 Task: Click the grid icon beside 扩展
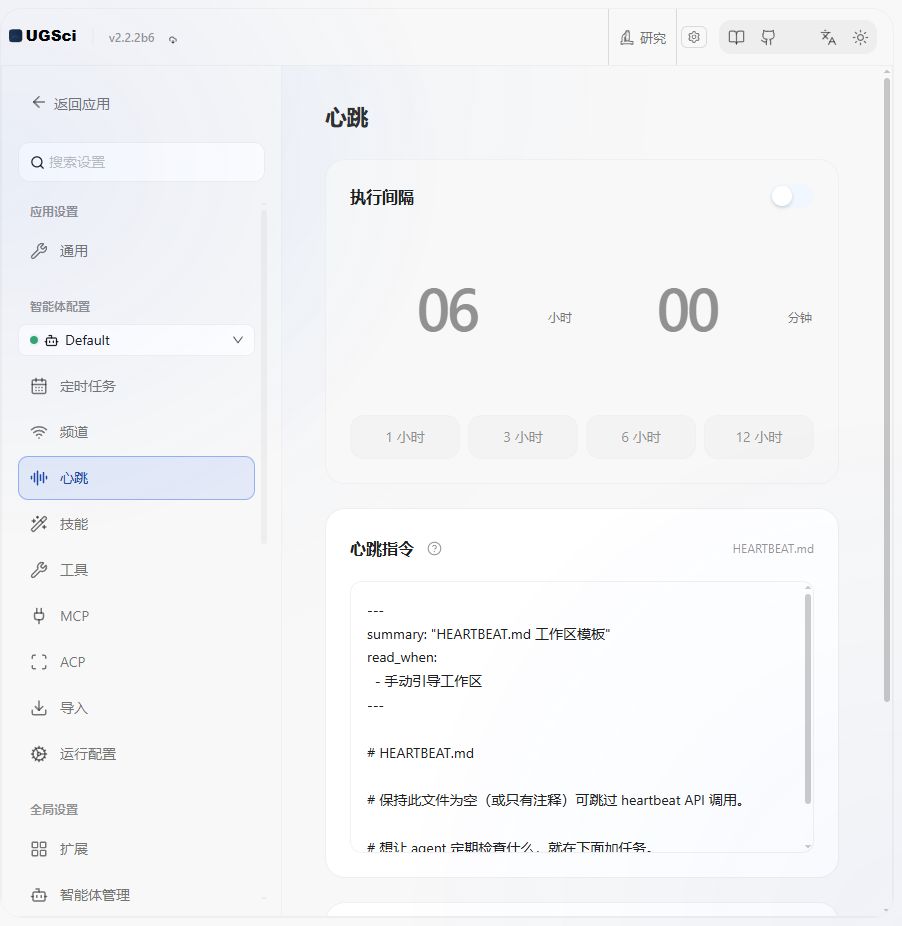tap(39, 849)
